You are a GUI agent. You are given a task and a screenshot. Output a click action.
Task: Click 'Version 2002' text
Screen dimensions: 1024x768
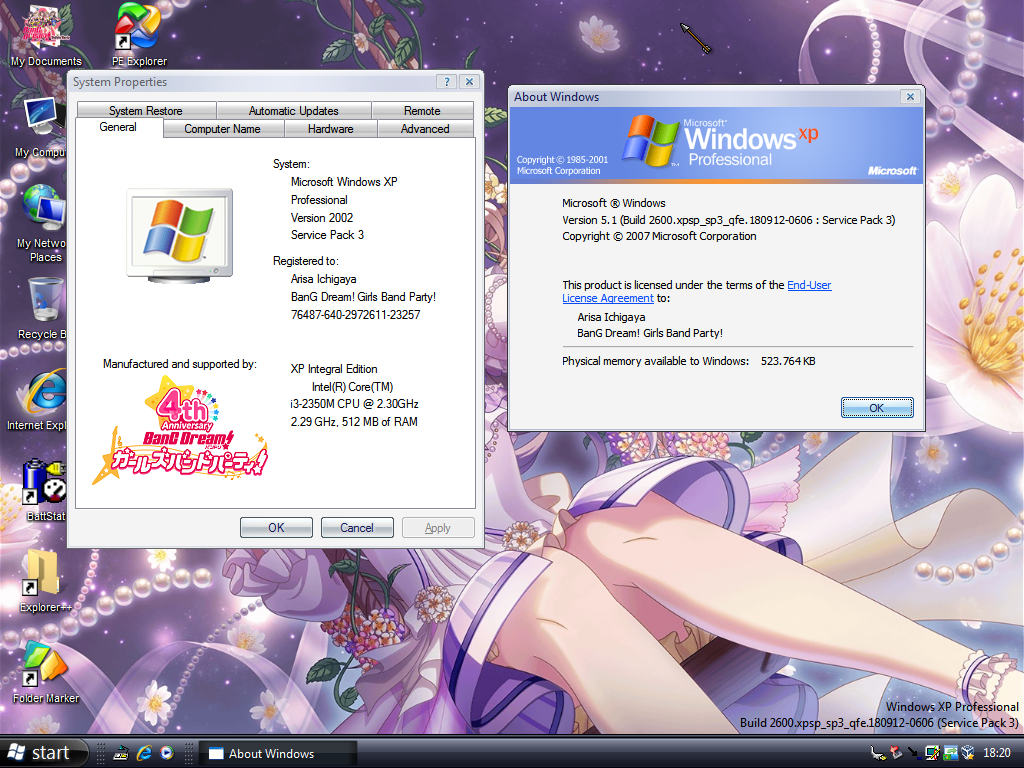click(322, 217)
